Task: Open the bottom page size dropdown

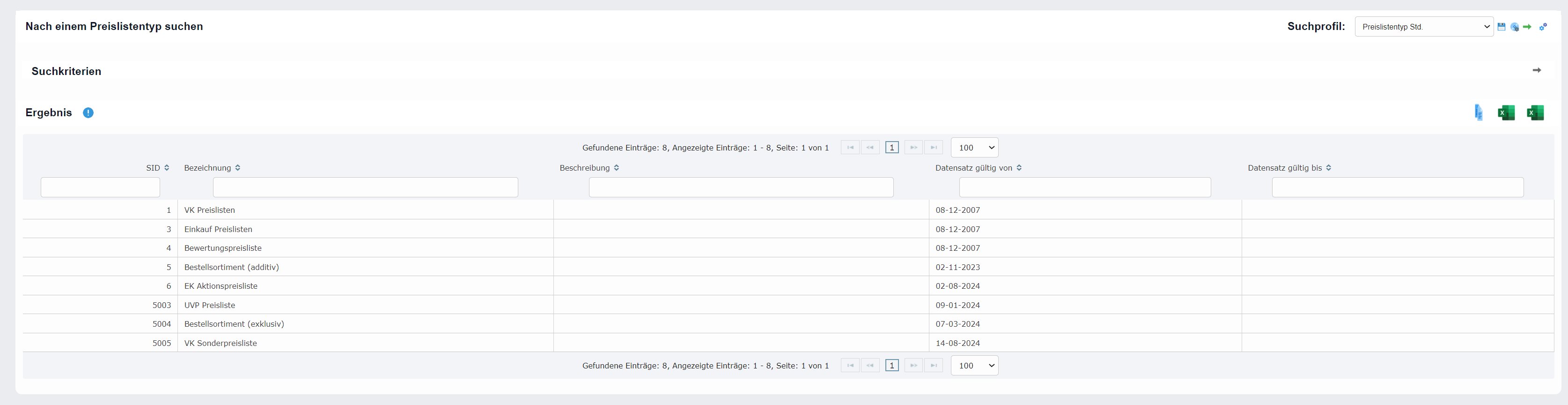Action: click(974, 366)
